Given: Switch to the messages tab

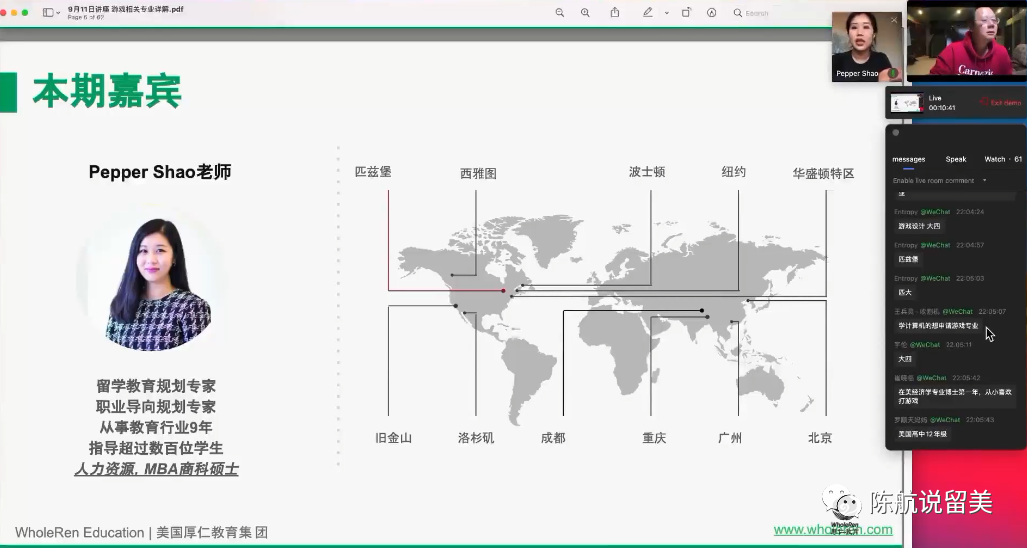Looking at the screenshot, I should pos(908,159).
